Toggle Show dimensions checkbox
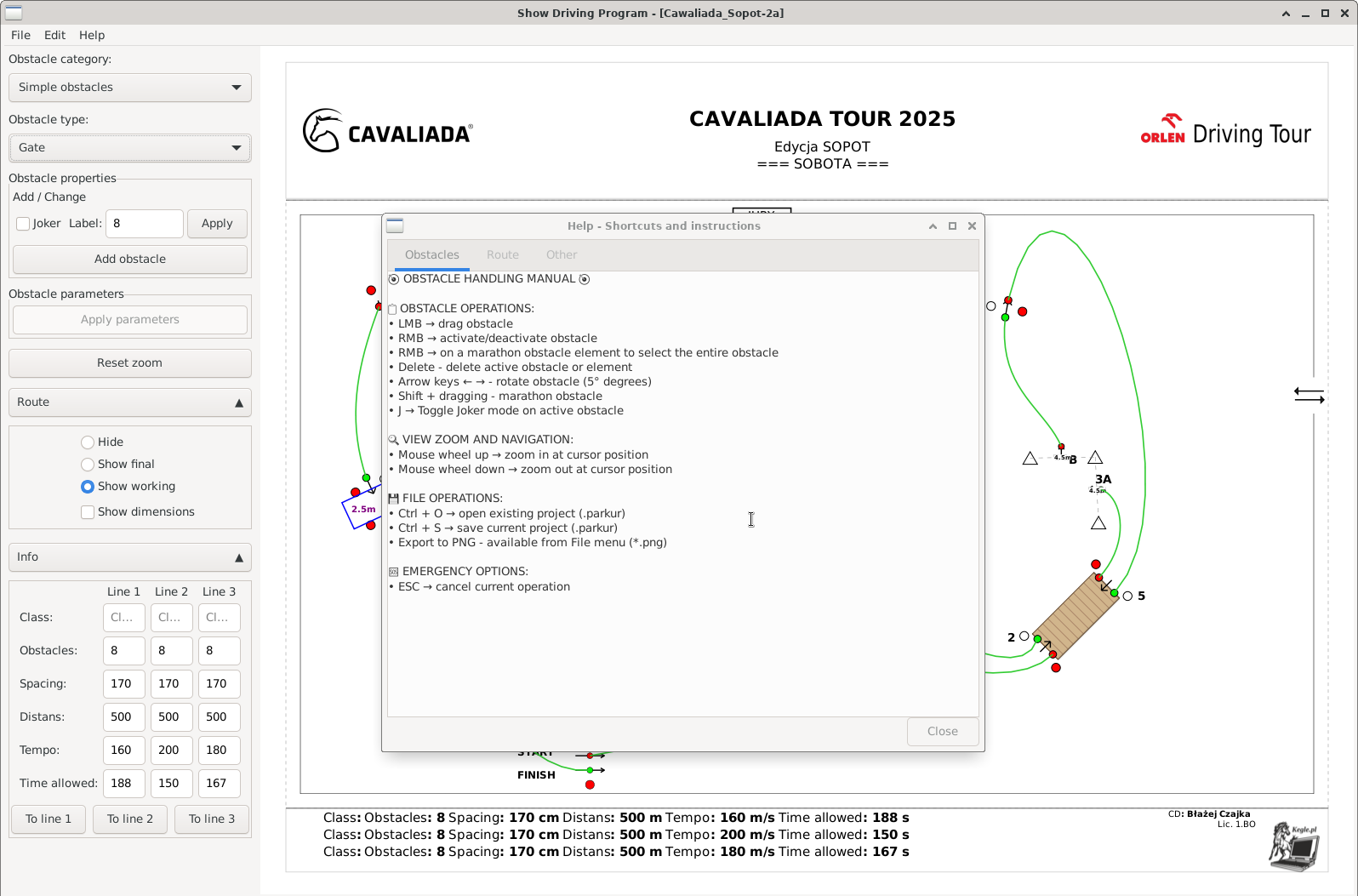The image size is (1358, 896). pos(88,512)
